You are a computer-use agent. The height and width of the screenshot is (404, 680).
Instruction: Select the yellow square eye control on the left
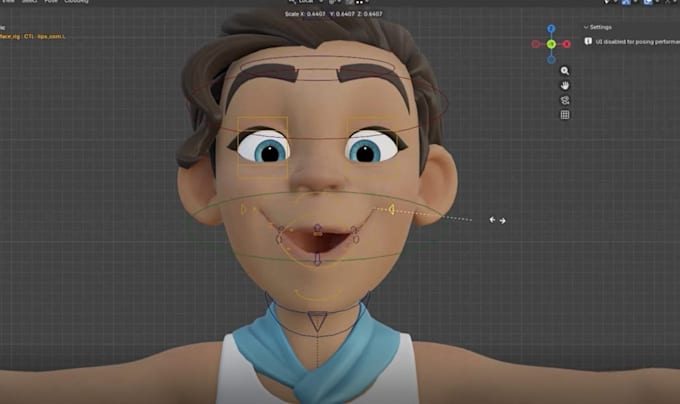(x=262, y=147)
